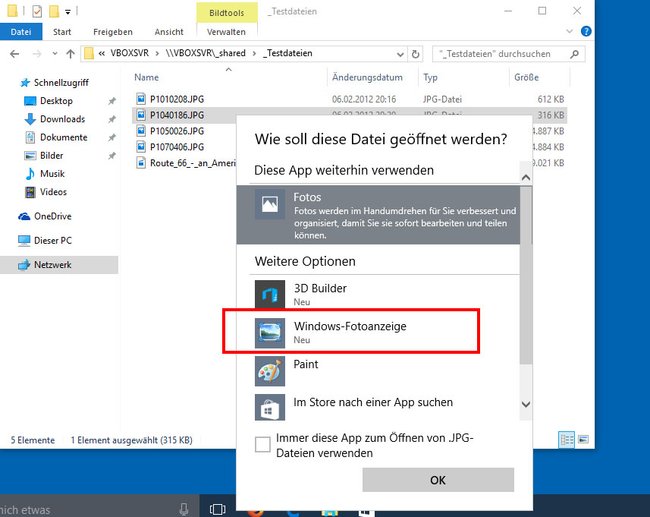Refresh the folder view
This screenshot has height=517, width=650.
coord(415,54)
